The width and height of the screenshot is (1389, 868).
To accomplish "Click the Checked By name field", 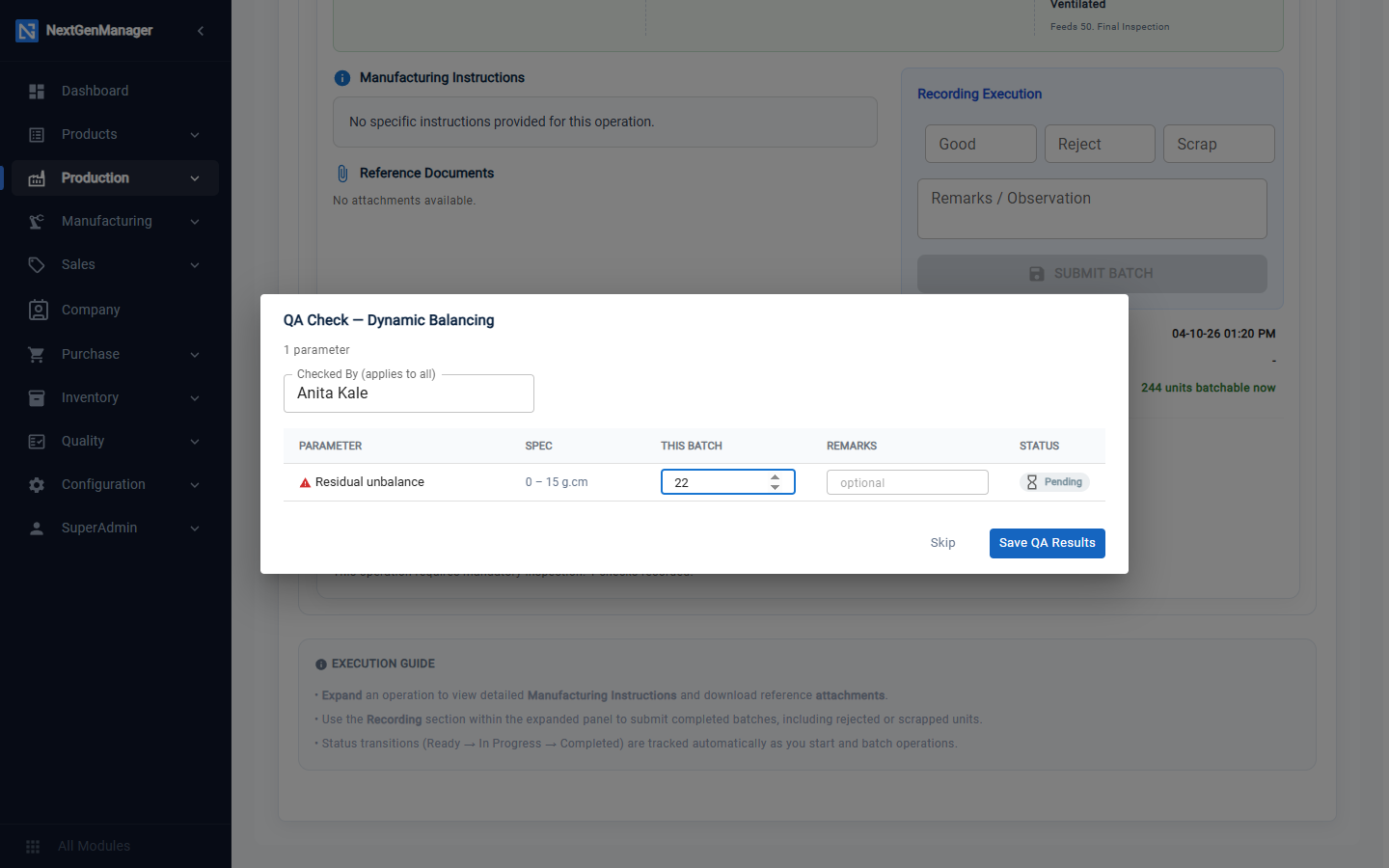I will 409,393.
